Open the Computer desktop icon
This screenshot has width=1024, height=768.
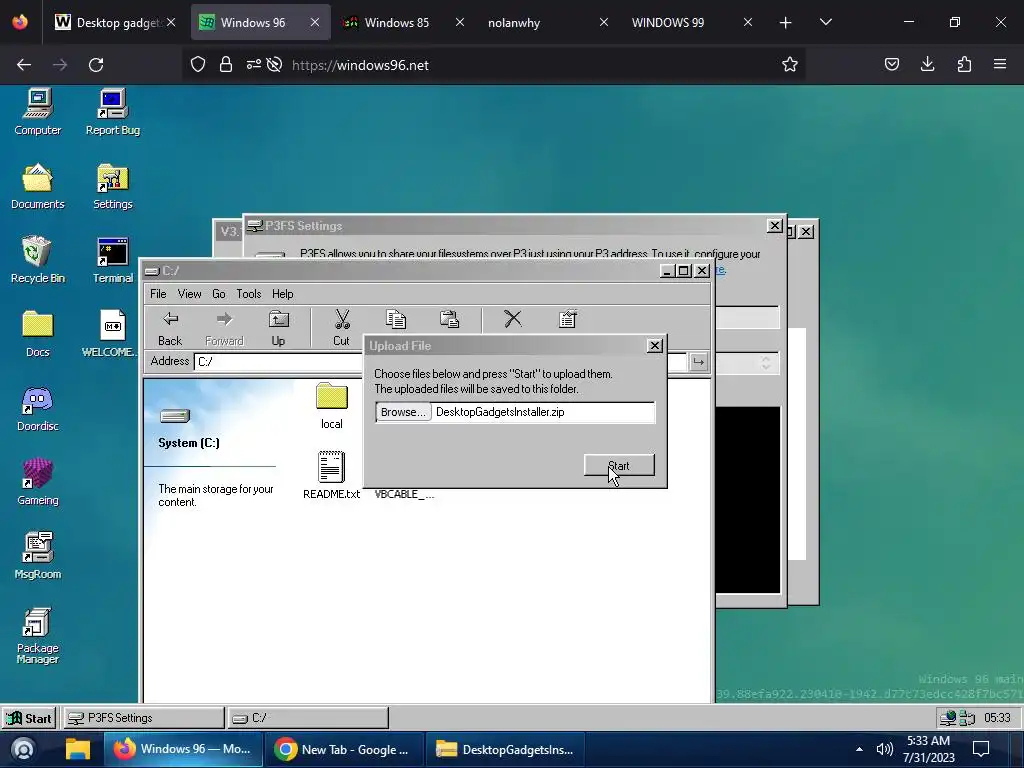(38, 112)
